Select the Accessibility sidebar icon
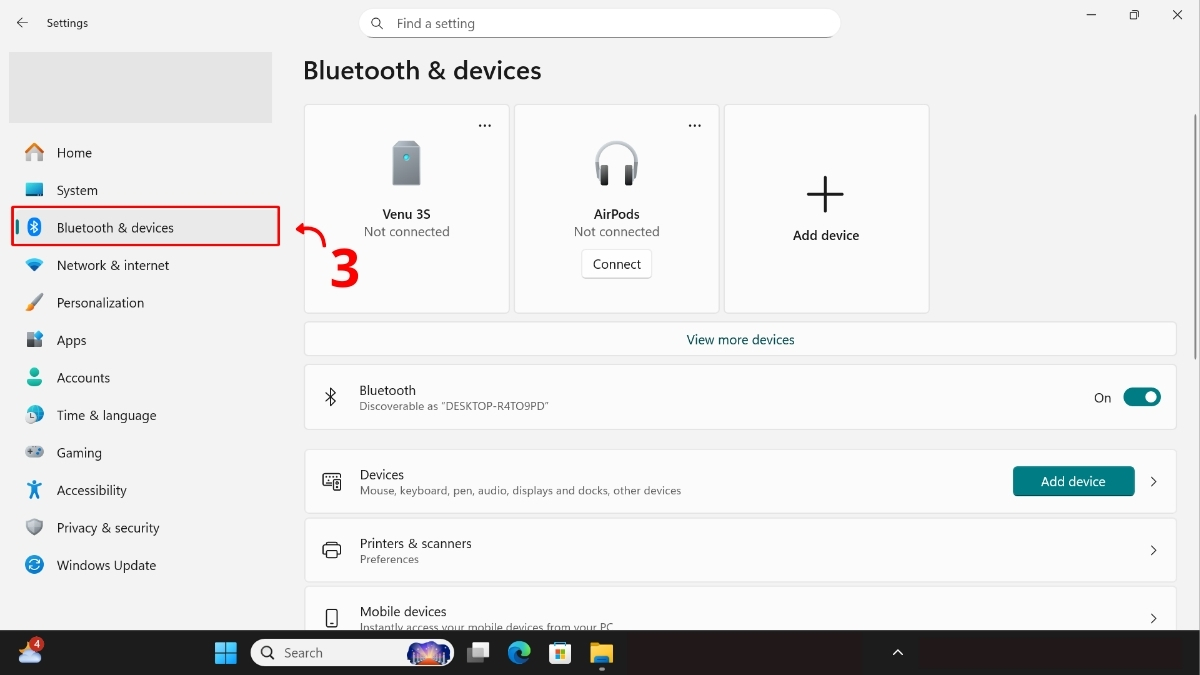 tap(33, 490)
